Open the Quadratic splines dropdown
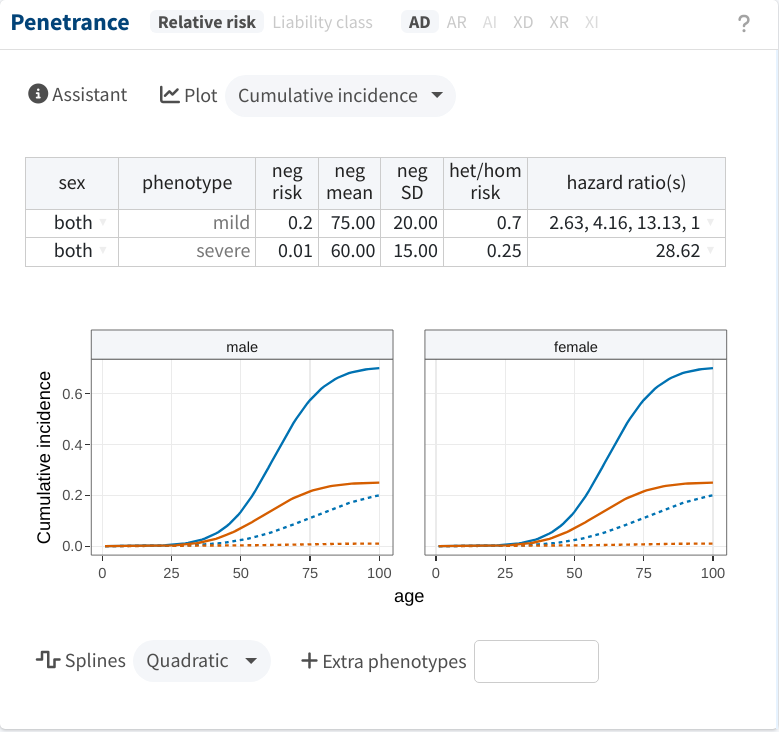The height and width of the screenshot is (732, 779). click(x=201, y=661)
